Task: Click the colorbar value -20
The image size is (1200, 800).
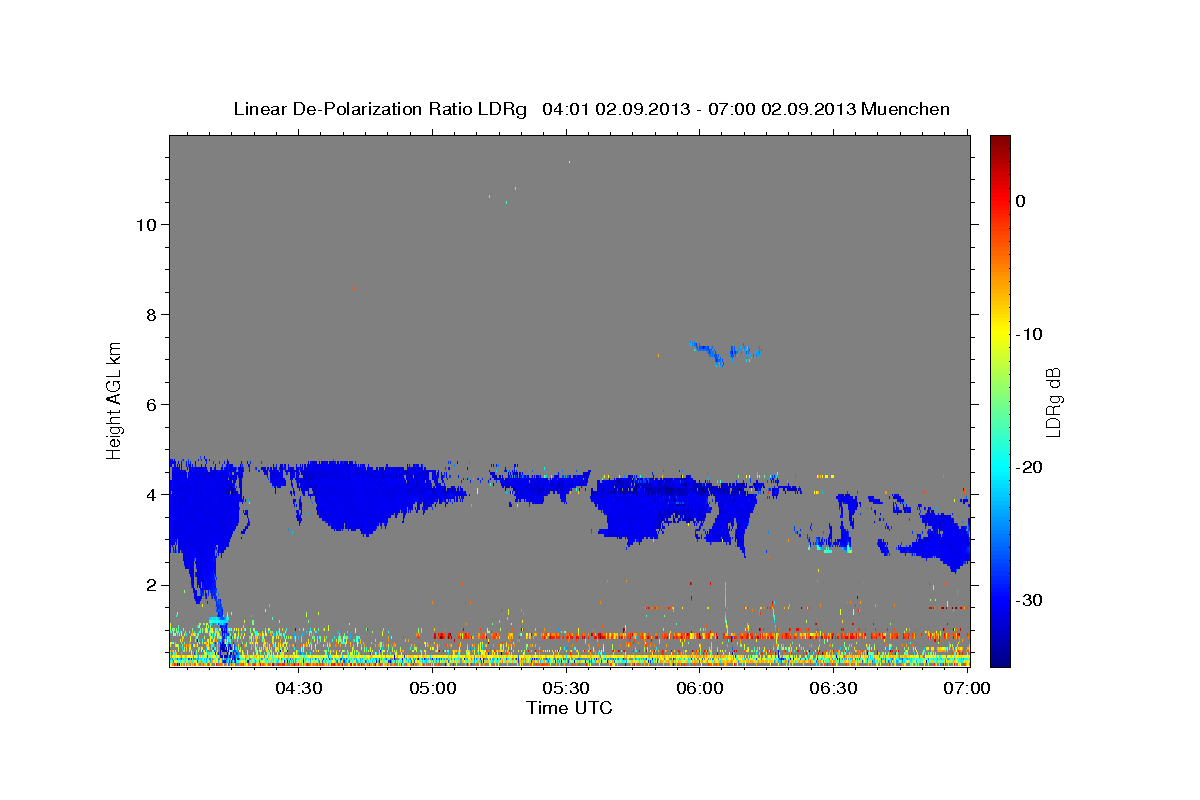Action: click(x=1028, y=467)
